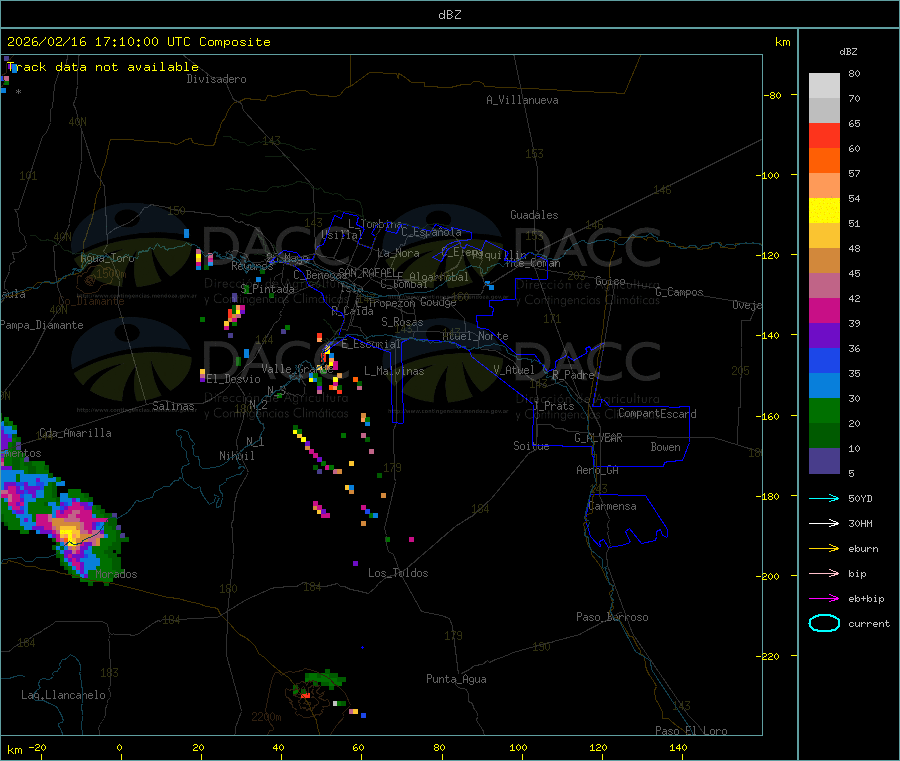Image resolution: width=900 pixels, height=761 pixels.
Task: Click the R_Padre map label
Action: (x=573, y=375)
